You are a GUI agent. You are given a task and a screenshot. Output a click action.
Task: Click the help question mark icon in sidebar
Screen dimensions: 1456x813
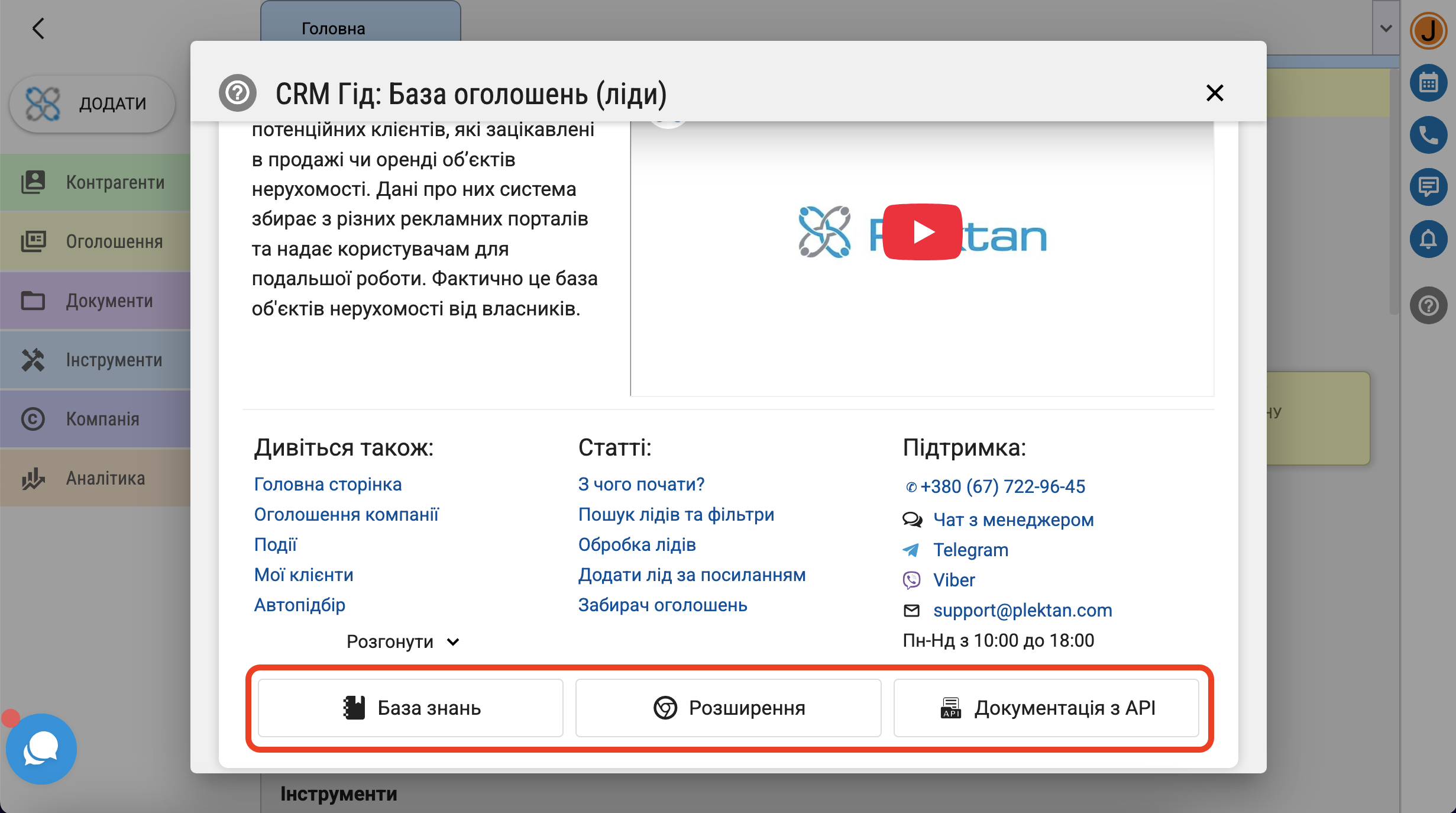(x=1428, y=305)
